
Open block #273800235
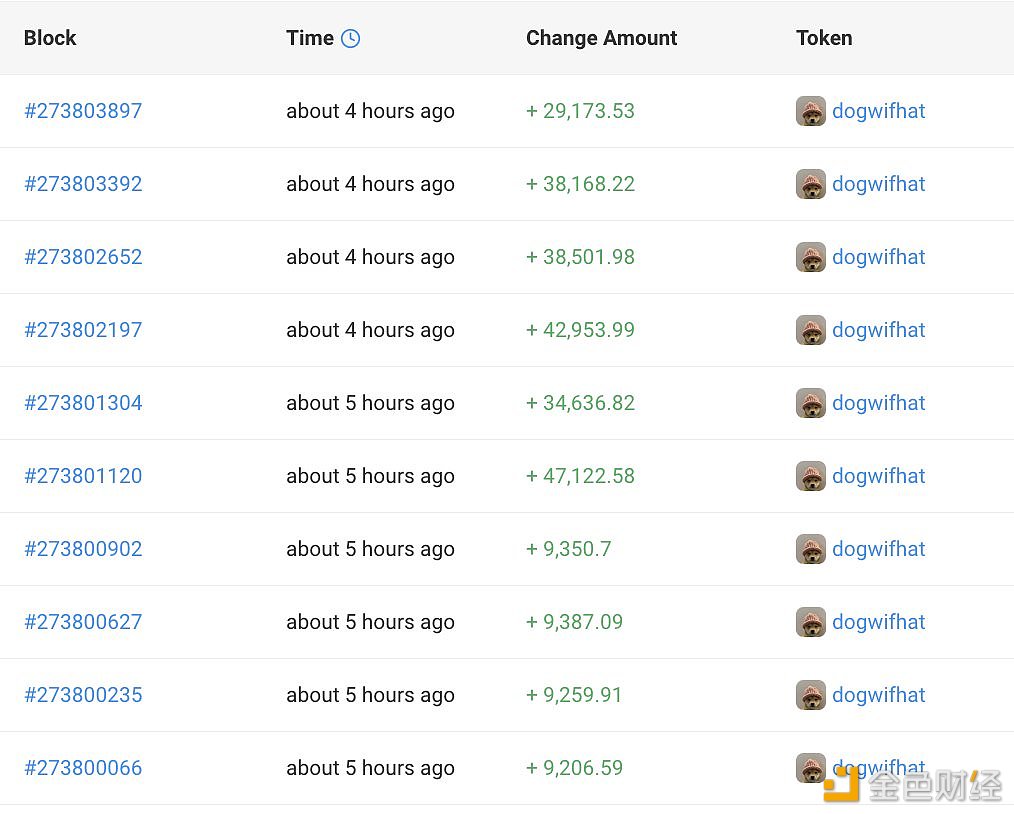coord(83,696)
